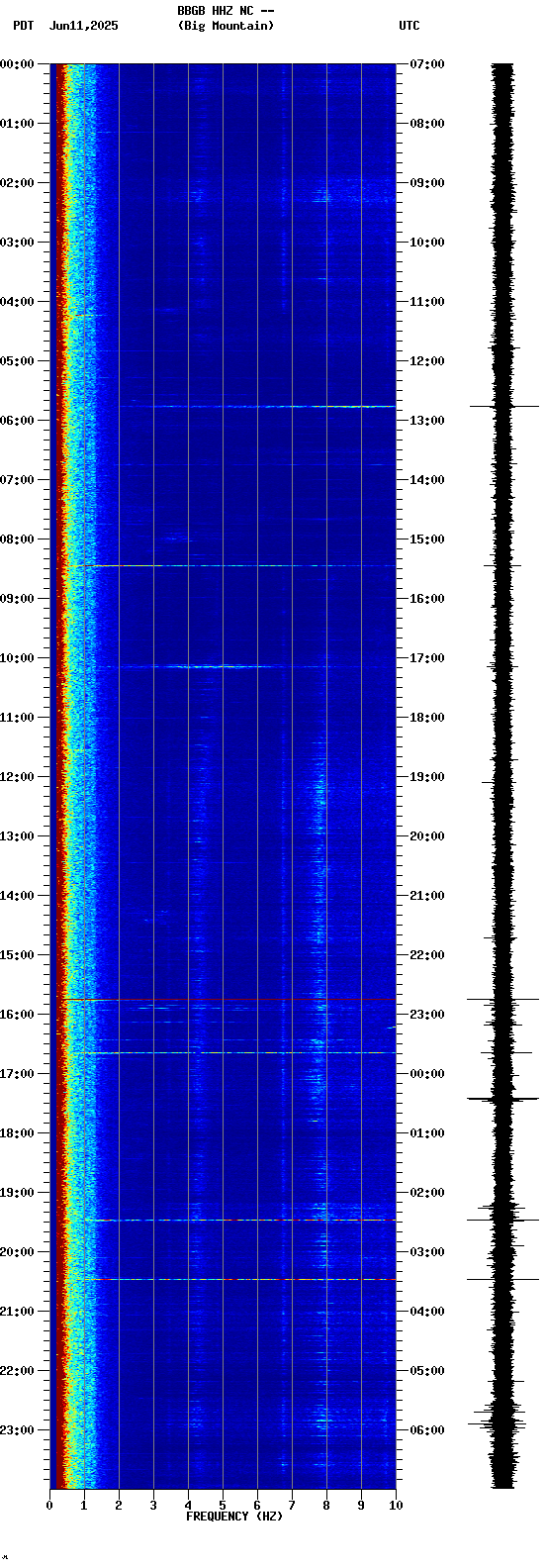
Task: Click the 08:00 PDT time label on left axis
Action: tap(18, 539)
